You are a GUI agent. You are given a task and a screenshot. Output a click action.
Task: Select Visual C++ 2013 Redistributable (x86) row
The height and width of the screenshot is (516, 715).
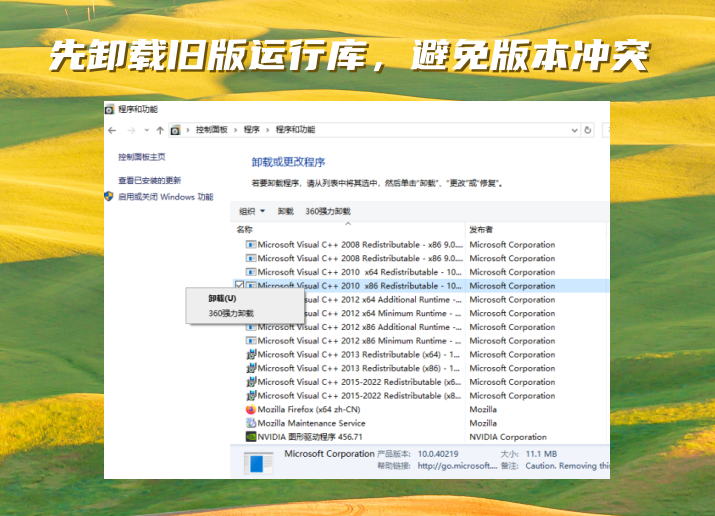click(x=421, y=368)
